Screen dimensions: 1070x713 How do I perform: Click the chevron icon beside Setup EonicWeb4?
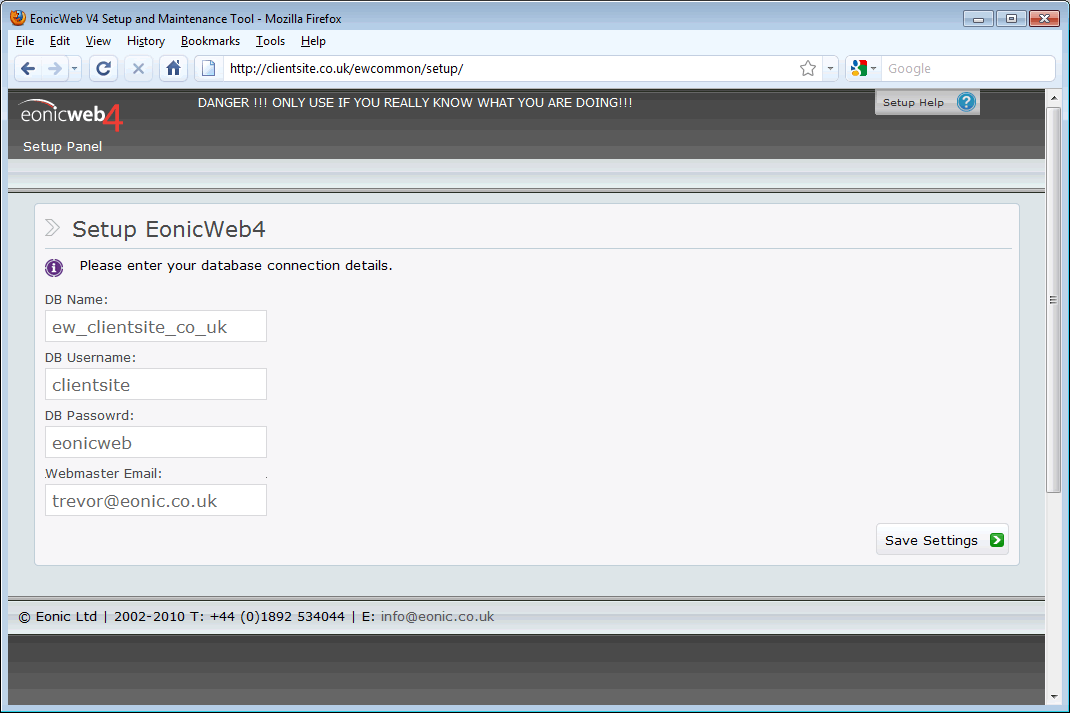(53, 227)
